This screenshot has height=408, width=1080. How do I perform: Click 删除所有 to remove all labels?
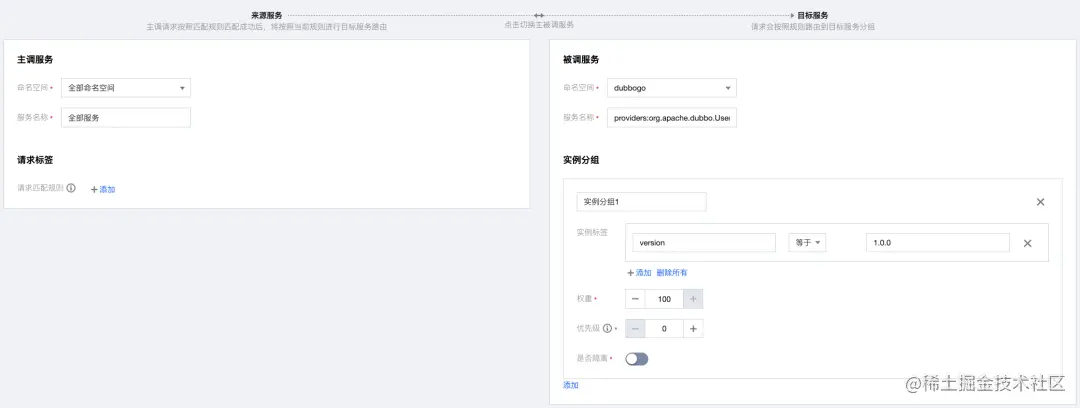point(672,273)
